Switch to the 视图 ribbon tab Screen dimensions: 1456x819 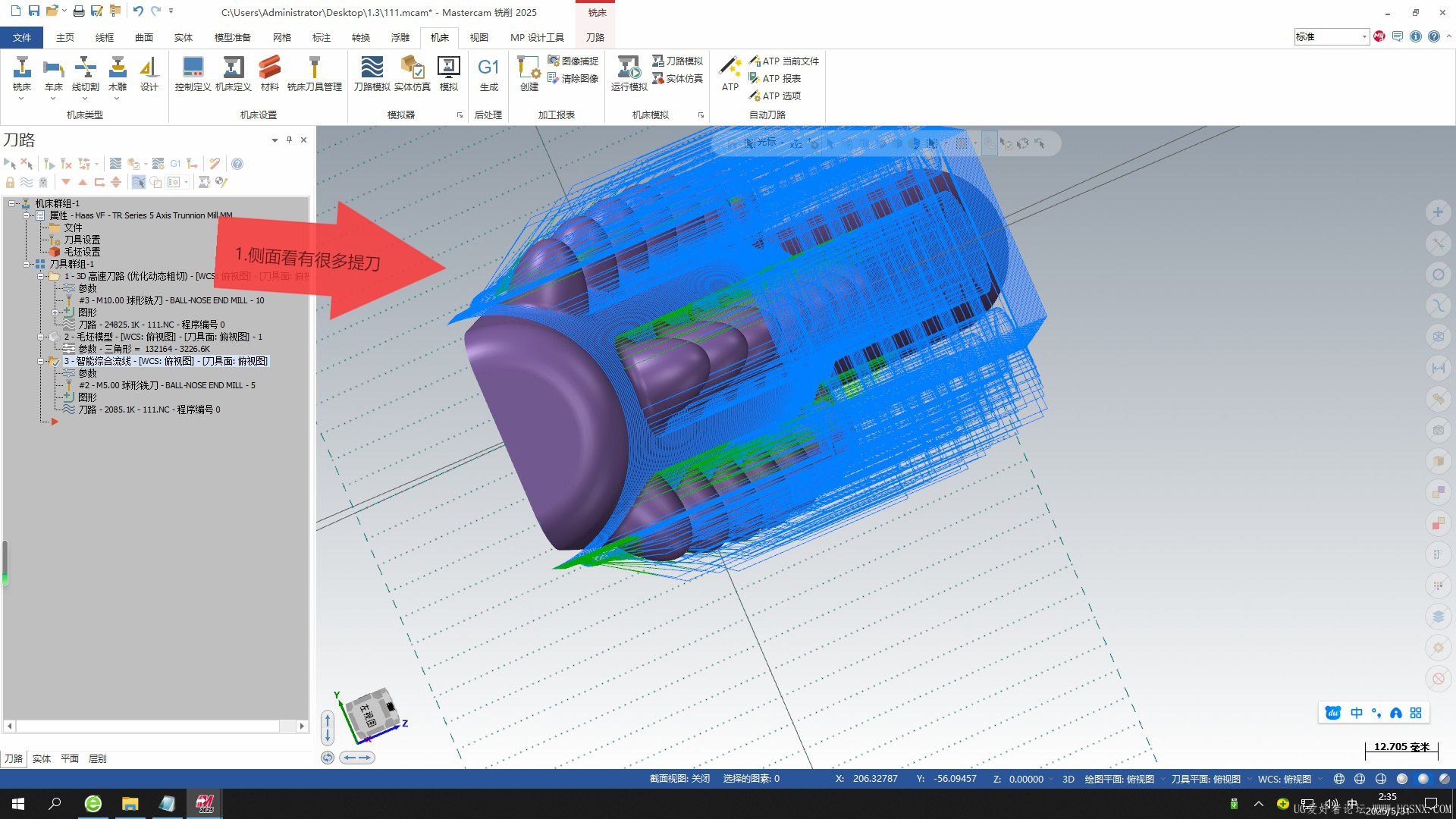(479, 37)
